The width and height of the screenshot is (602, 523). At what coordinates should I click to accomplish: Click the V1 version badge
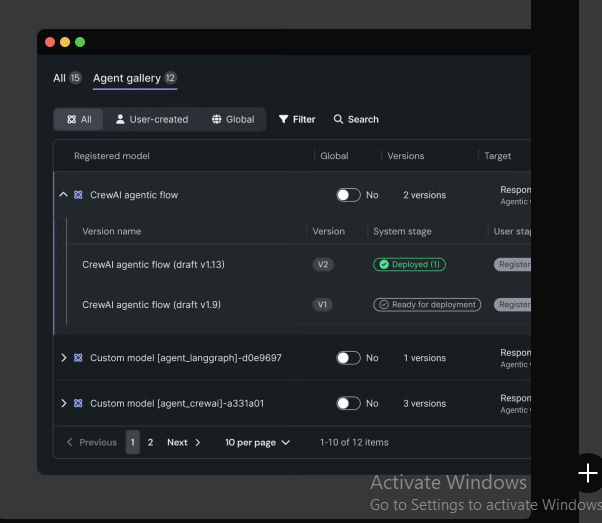322,305
